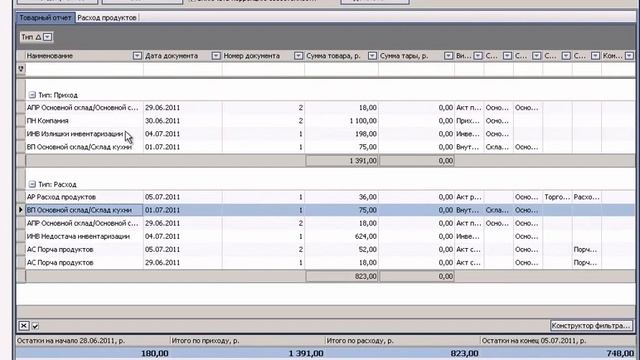This screenshot has height=360, width=640.
Task: Click the Конструктор фильтра button
Action: 591,325
